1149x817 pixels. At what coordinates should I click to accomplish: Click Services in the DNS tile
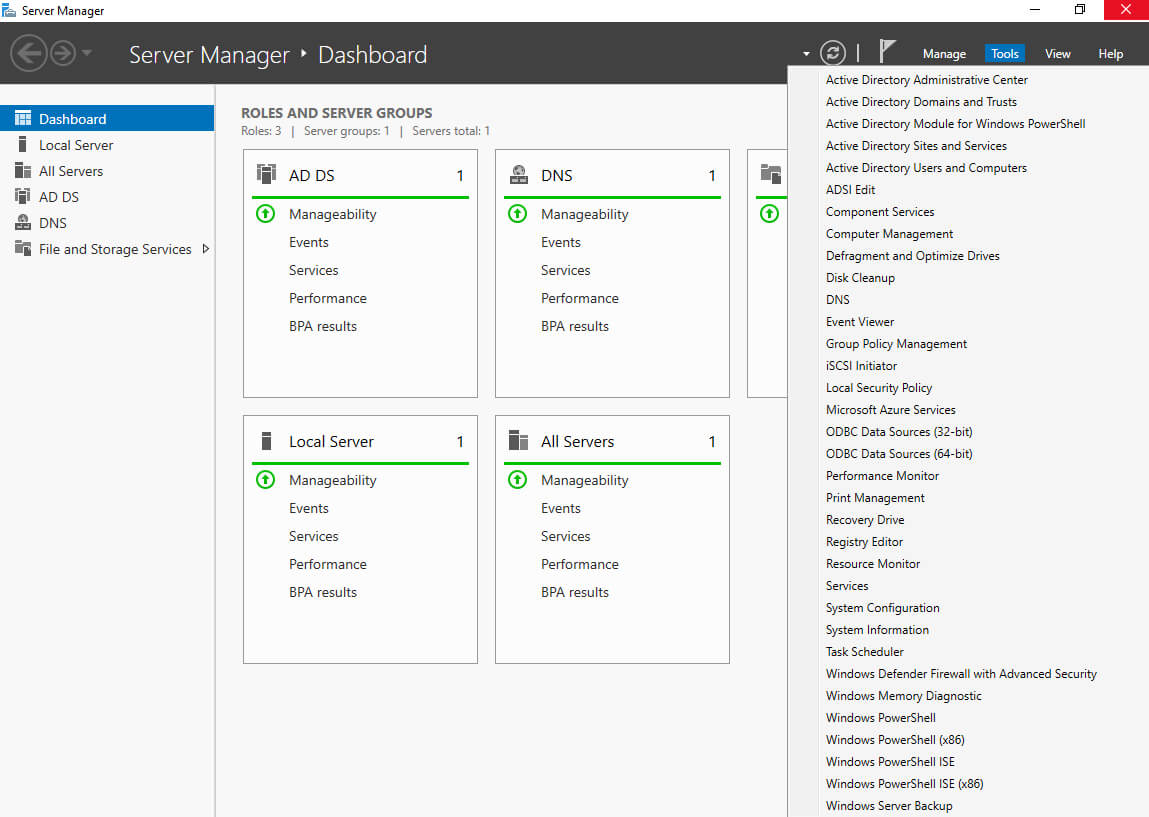coord(565,270)
